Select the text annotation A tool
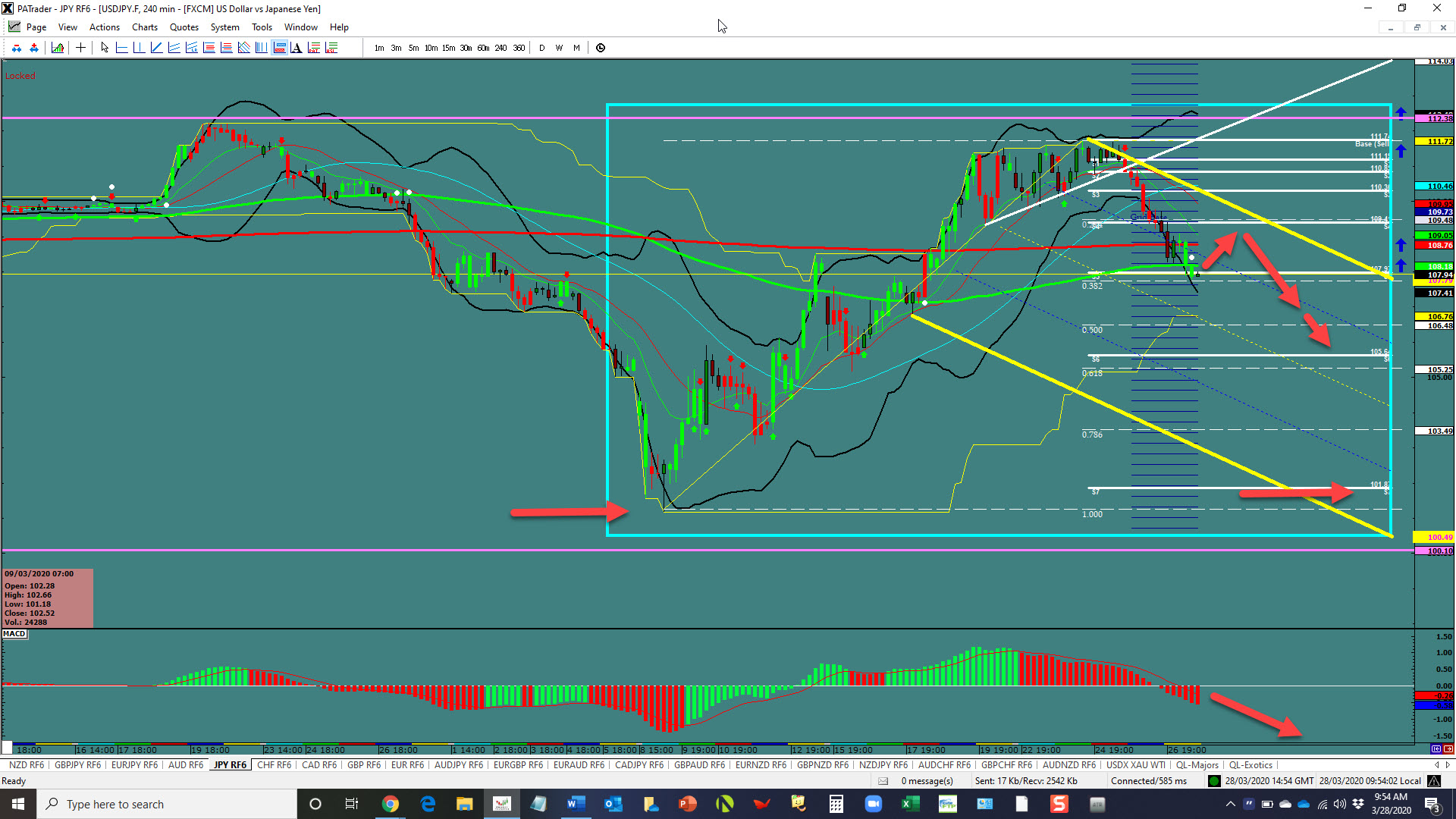1456x819 pixels. point(297,48)
